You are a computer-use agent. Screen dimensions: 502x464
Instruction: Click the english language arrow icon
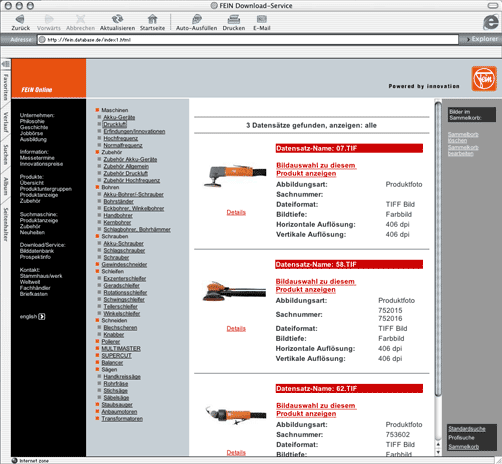(x=42, y=316)
